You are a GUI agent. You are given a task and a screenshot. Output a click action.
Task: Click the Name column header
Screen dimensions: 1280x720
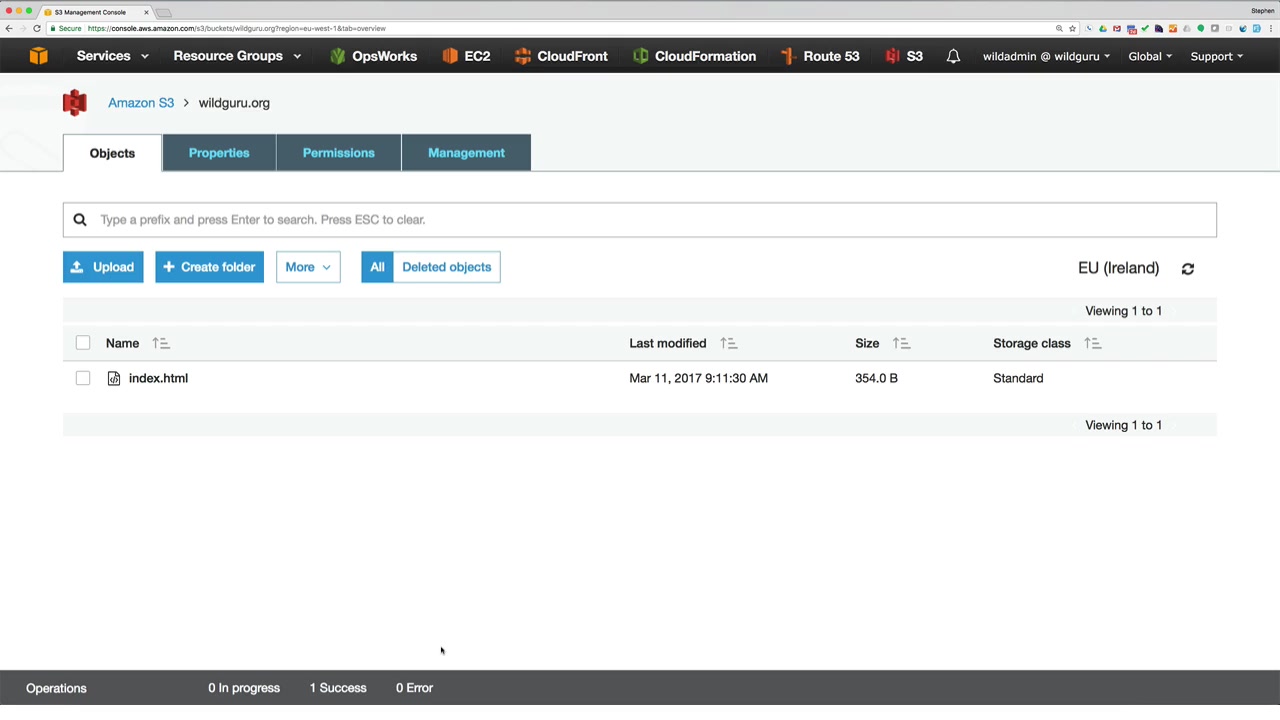(x=122, y=343)
